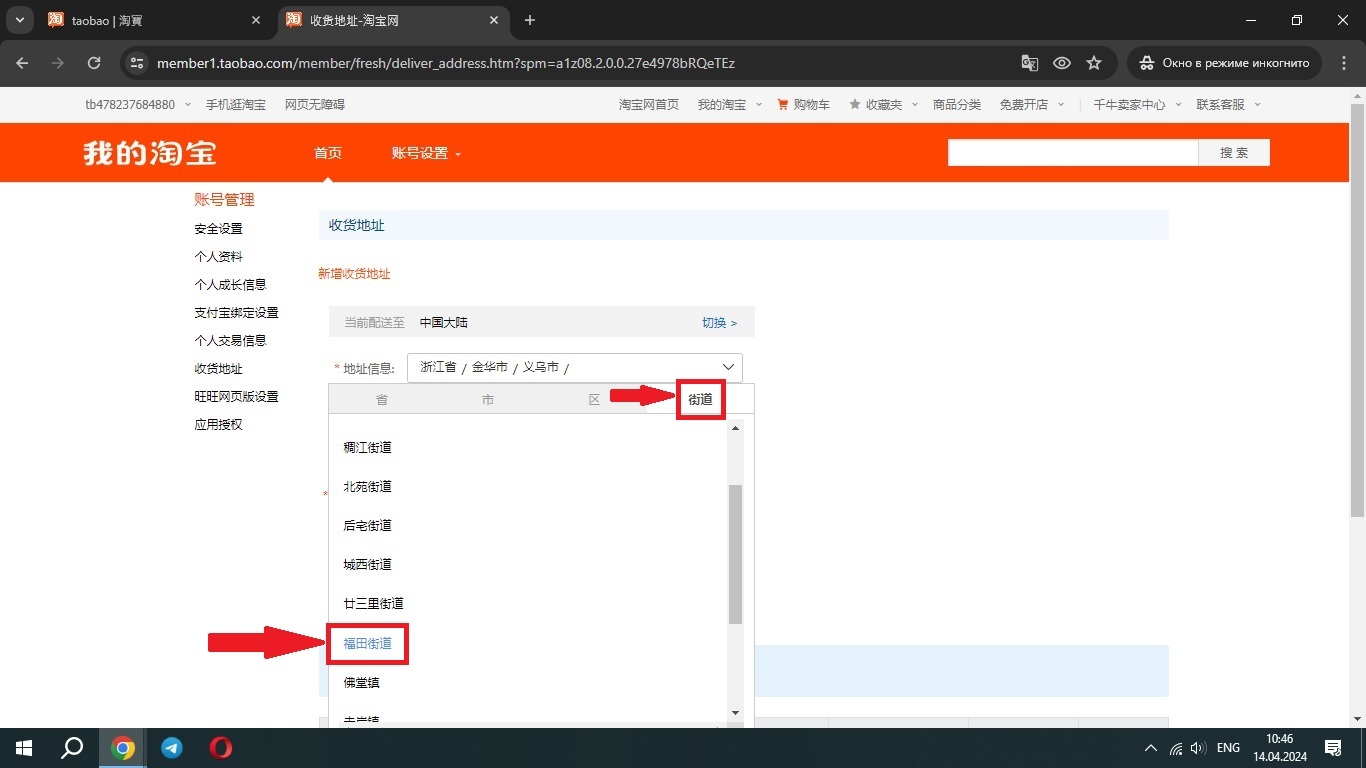
Task: Select 福田街道 from the list
Action: 367,643
